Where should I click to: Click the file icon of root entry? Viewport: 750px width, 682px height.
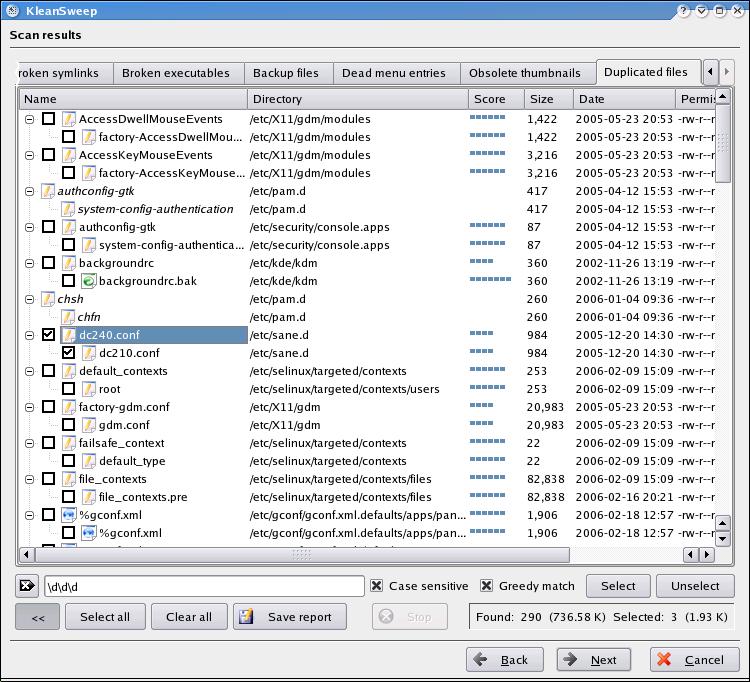pos(88,389)
